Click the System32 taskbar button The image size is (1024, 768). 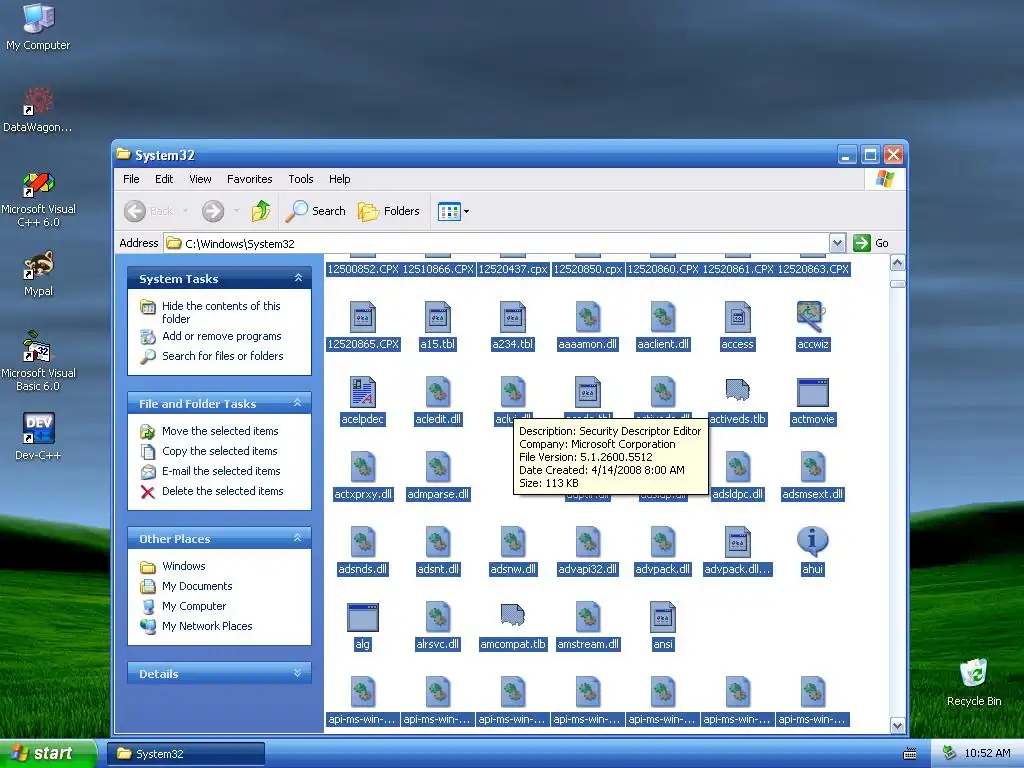[185, 754]
